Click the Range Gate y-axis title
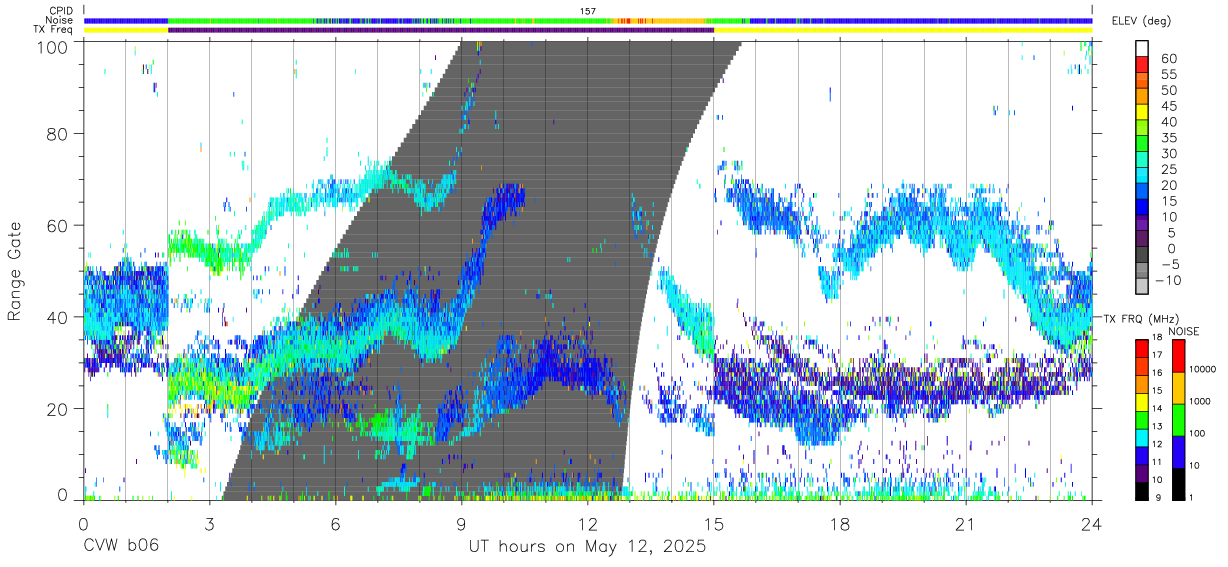Screen dimensions: 1228x567 click(16, 271)
